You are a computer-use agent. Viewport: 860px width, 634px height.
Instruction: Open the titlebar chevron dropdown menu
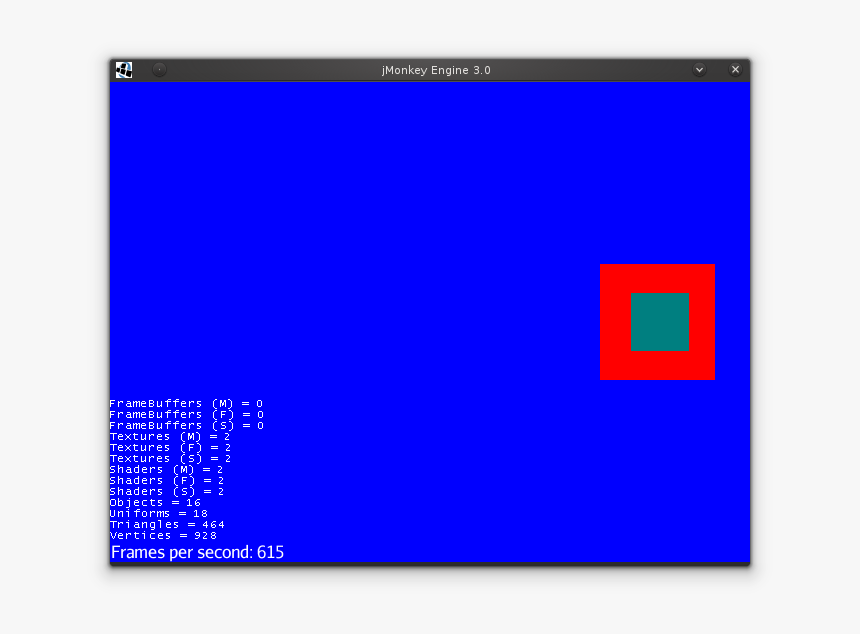click(x=699, y=70)
